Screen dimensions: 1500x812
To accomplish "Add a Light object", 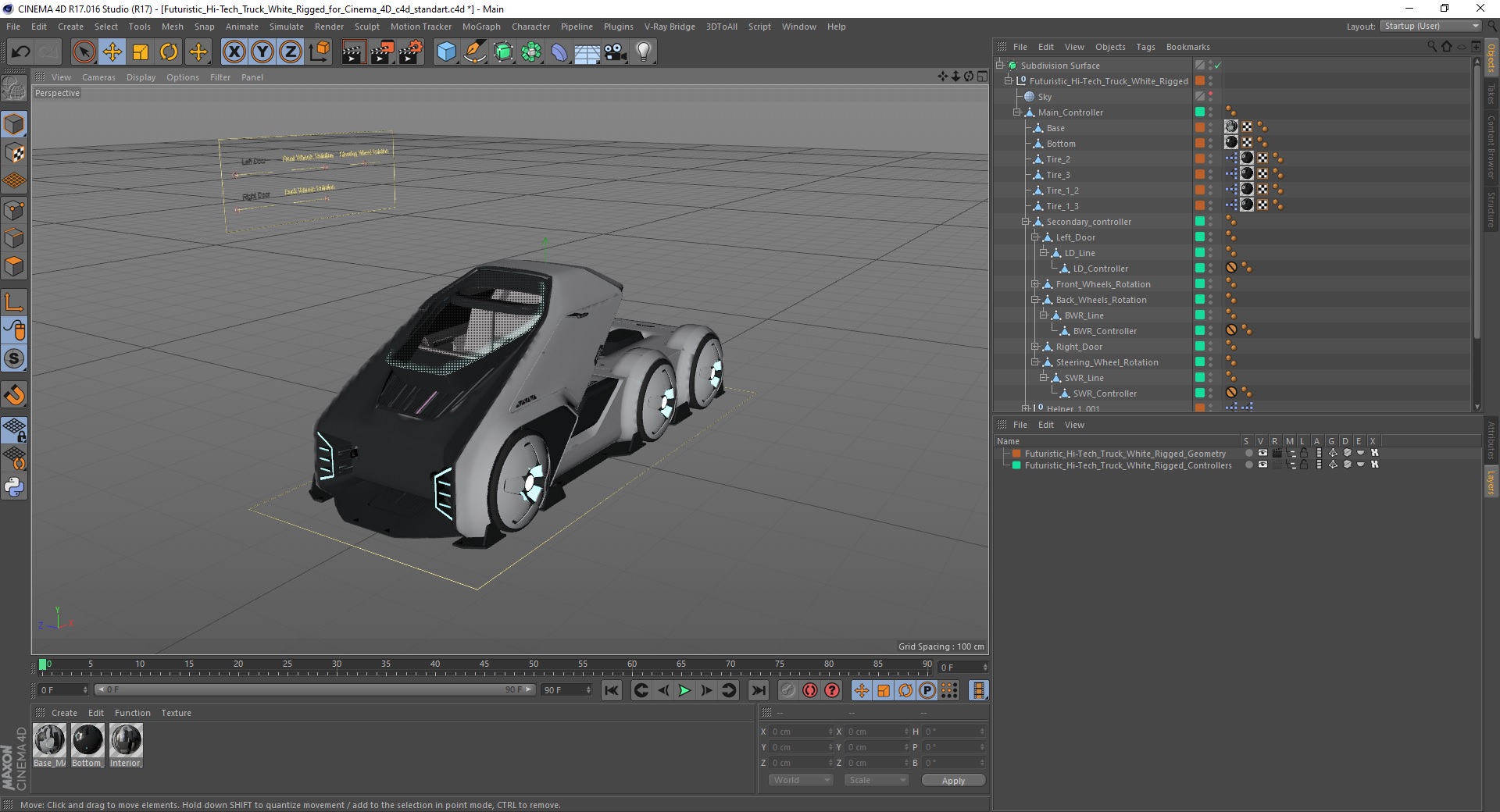I will [644, 52].
